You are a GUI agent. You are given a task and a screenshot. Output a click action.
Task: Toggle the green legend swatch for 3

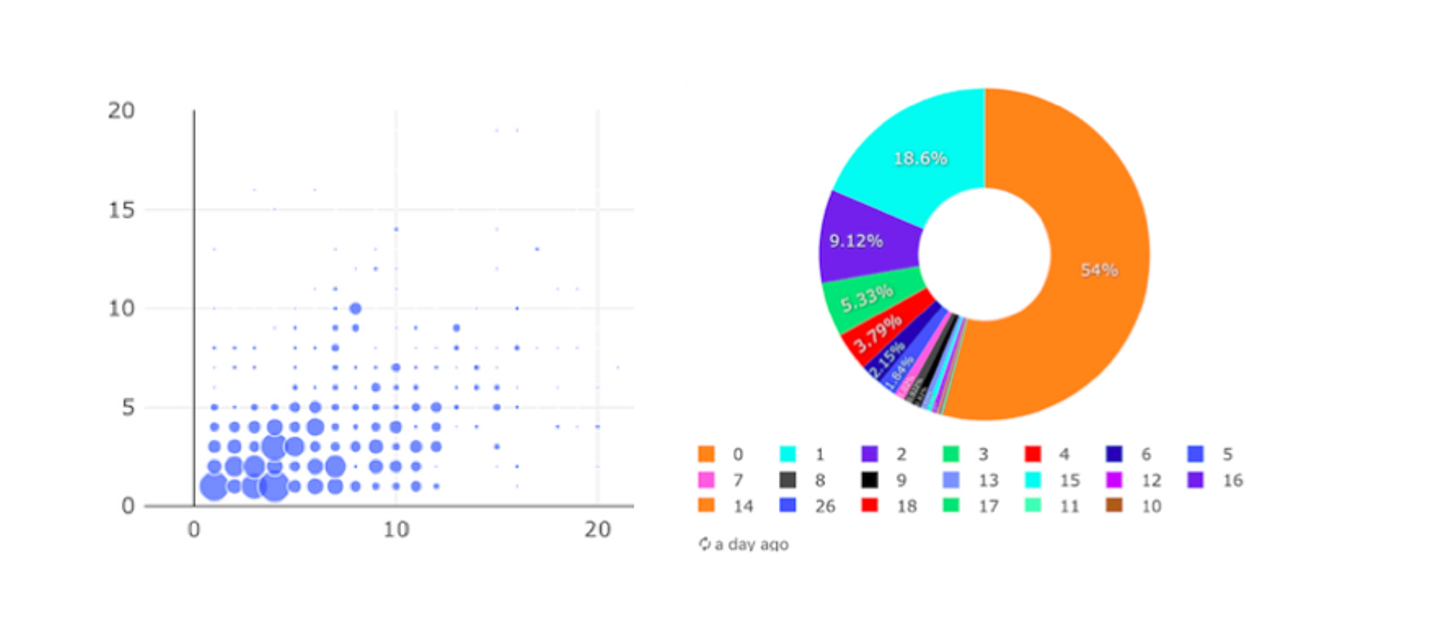952,454
